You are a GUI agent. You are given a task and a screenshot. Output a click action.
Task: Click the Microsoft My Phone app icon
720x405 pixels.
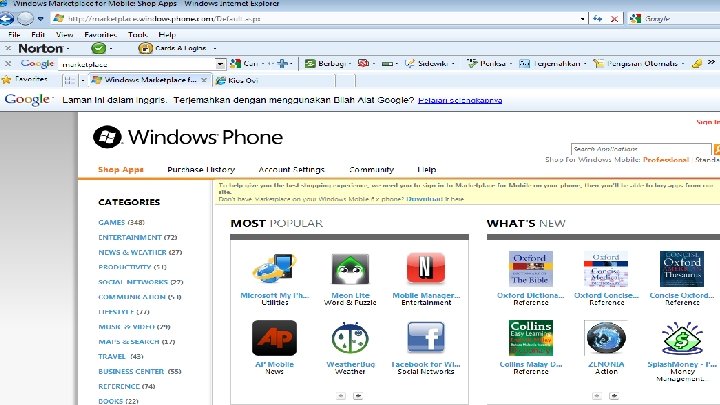274,268
